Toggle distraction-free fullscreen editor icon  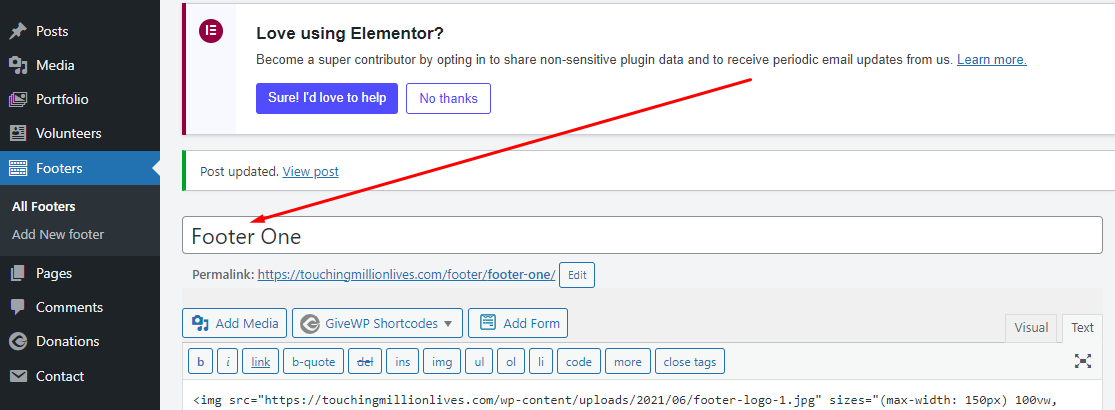[1082, 361]
